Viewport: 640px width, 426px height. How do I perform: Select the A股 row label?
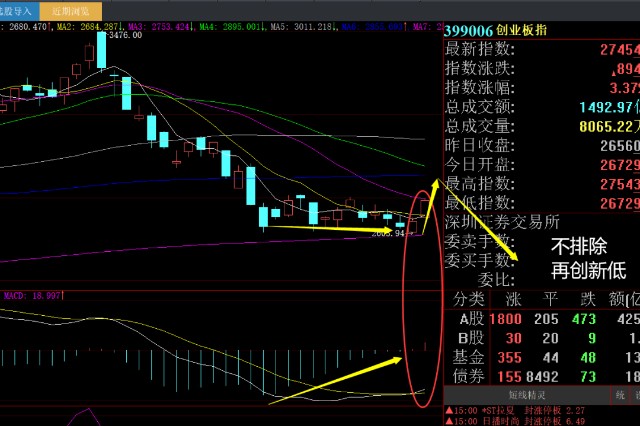tap(471, 319)
